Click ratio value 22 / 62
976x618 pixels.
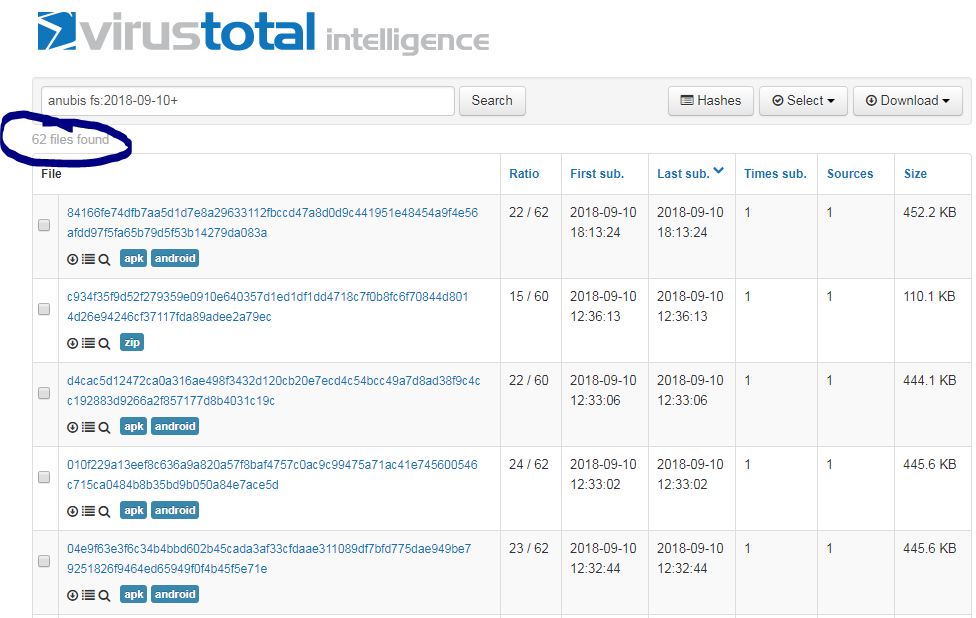tap(528, 212)
